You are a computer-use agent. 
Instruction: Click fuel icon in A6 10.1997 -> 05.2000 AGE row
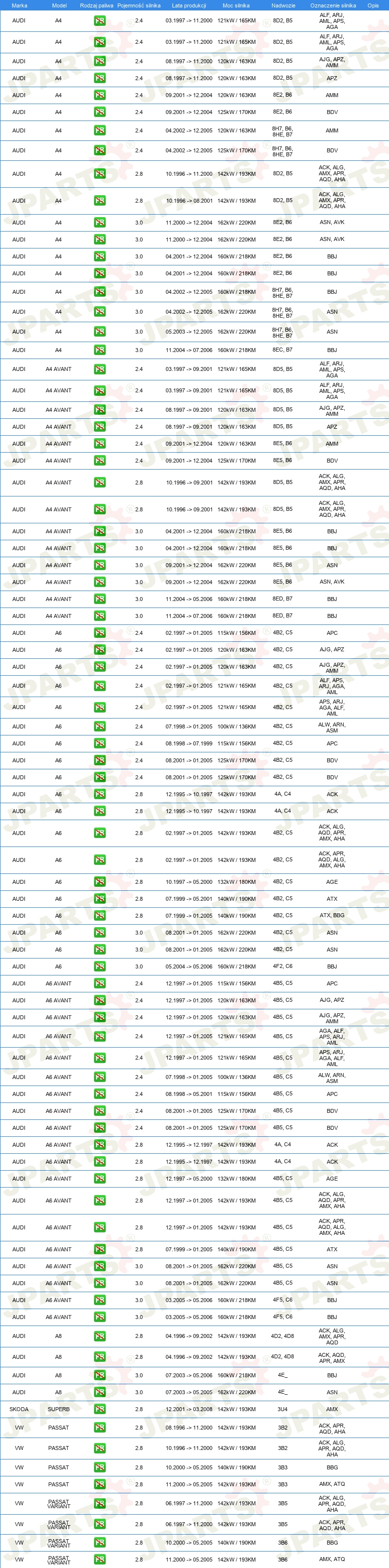[x=99, y=881]
